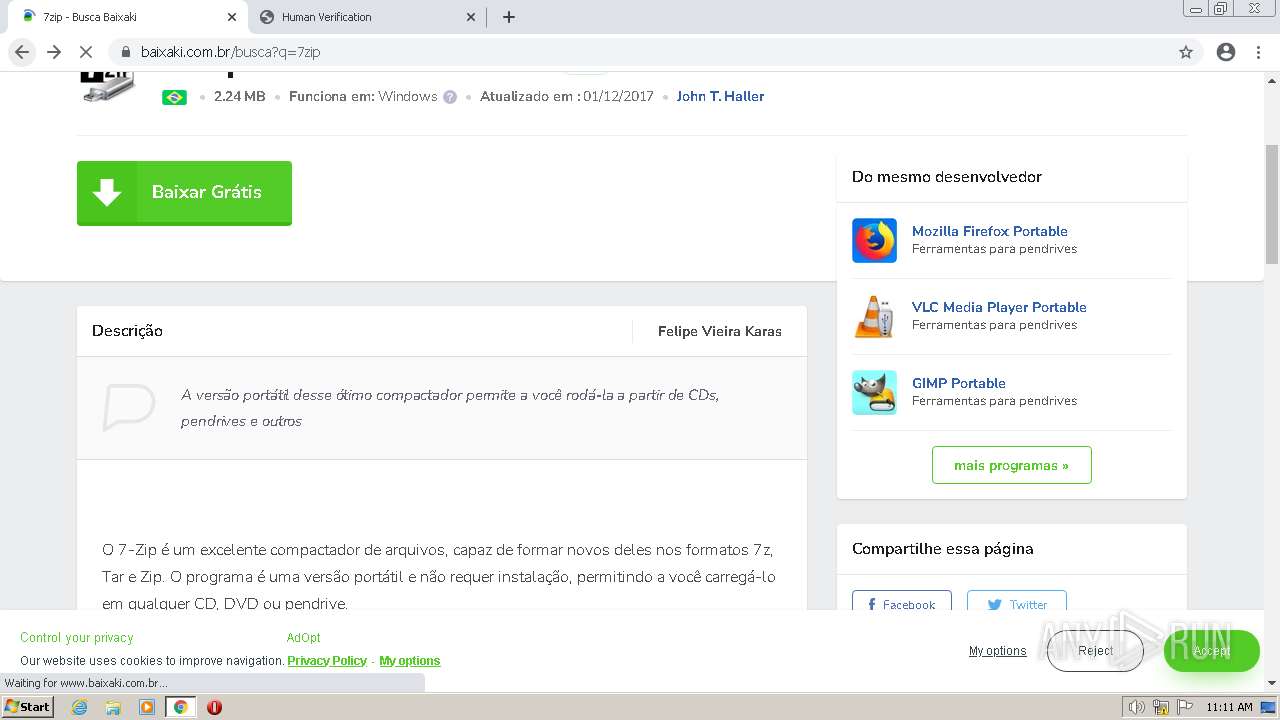Accept cookies with the green Accept button
Image resolution: width=1280 pixels, height=720 pixels.
coord(1211,651)
